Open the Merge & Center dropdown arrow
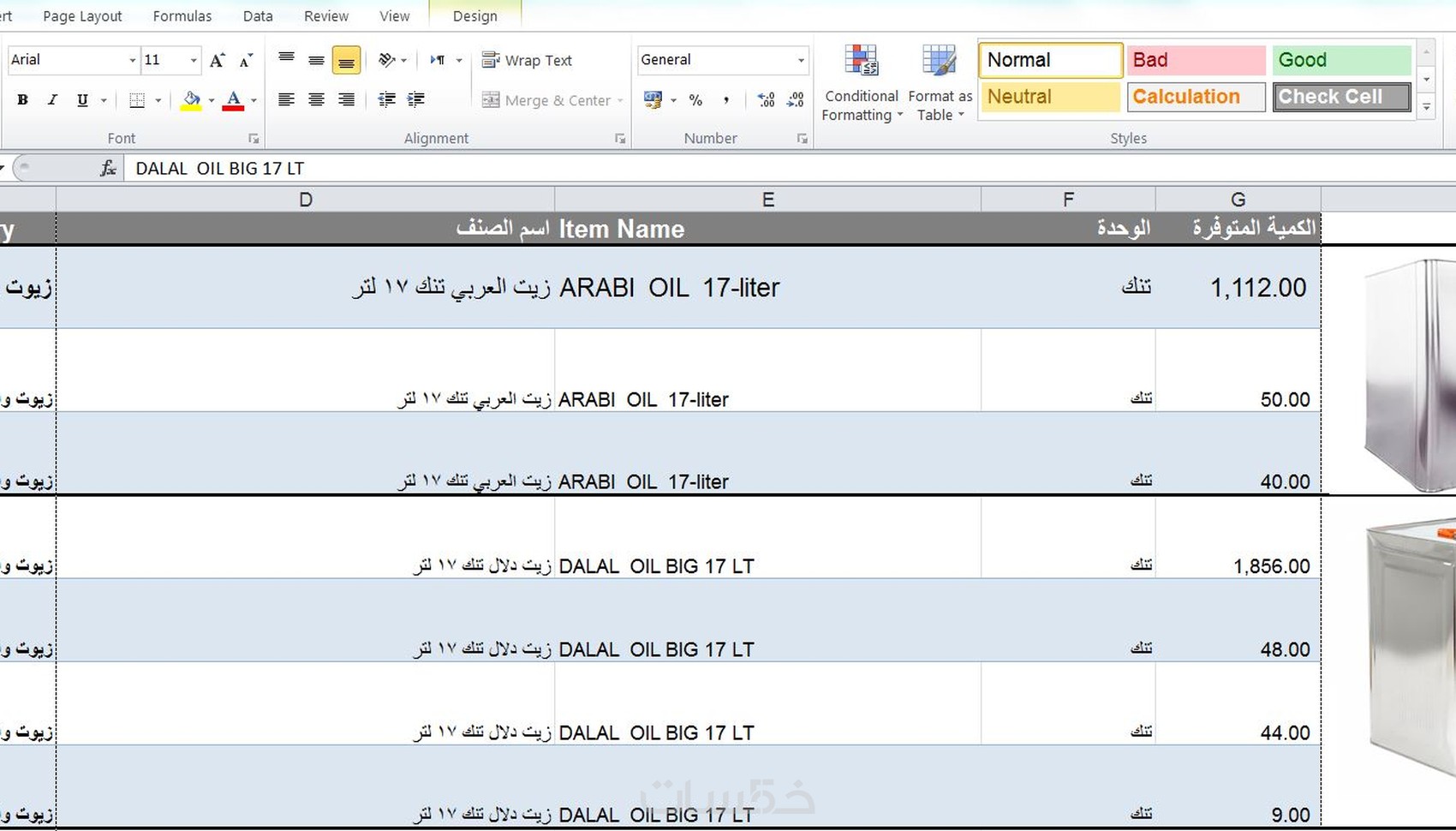Viewport: 1456px width, 831px height. tap(620, 100)
